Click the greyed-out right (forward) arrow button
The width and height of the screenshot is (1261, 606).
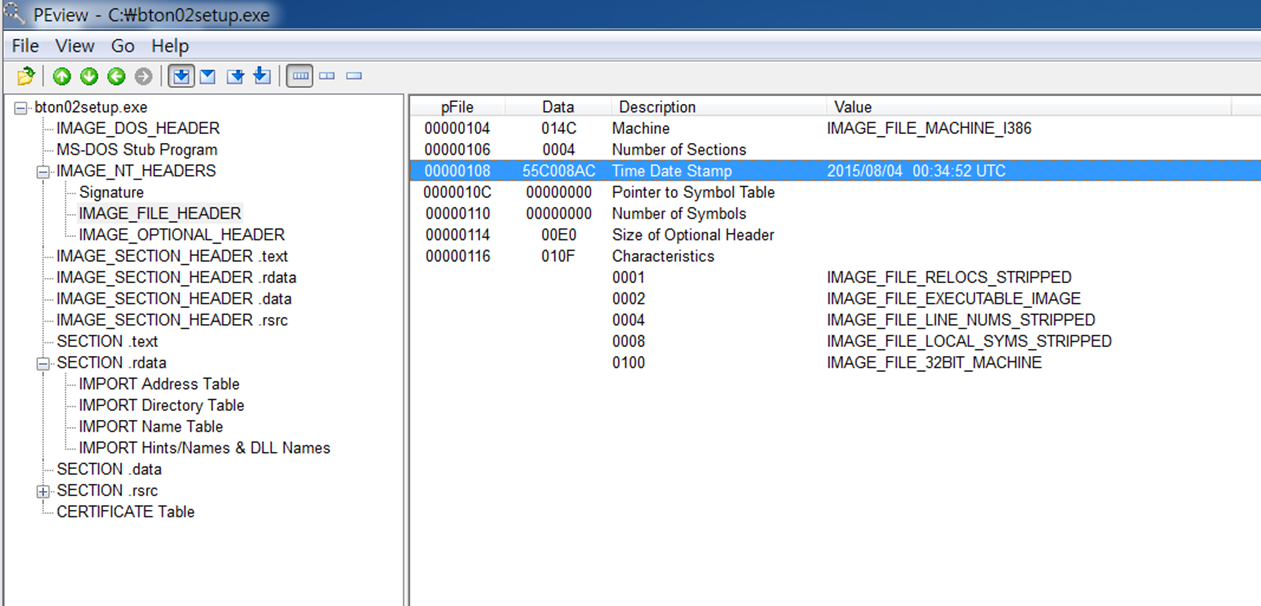click(x=143, y=76)
